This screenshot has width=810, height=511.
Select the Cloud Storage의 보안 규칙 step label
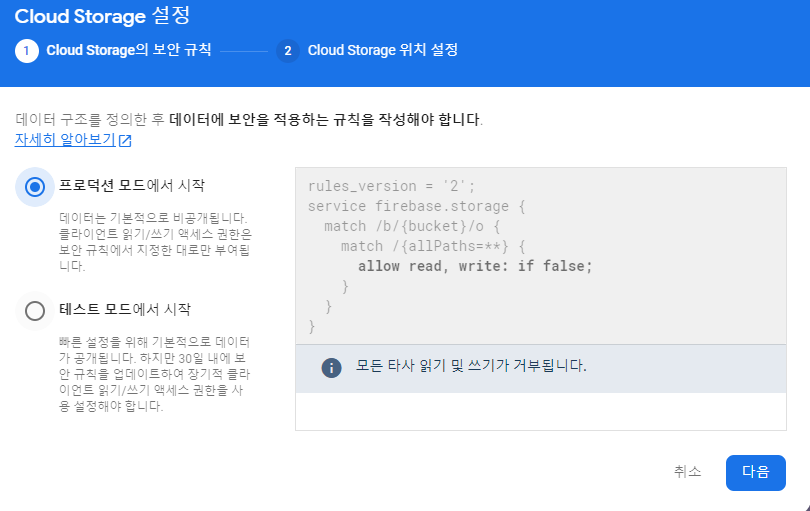129,50
